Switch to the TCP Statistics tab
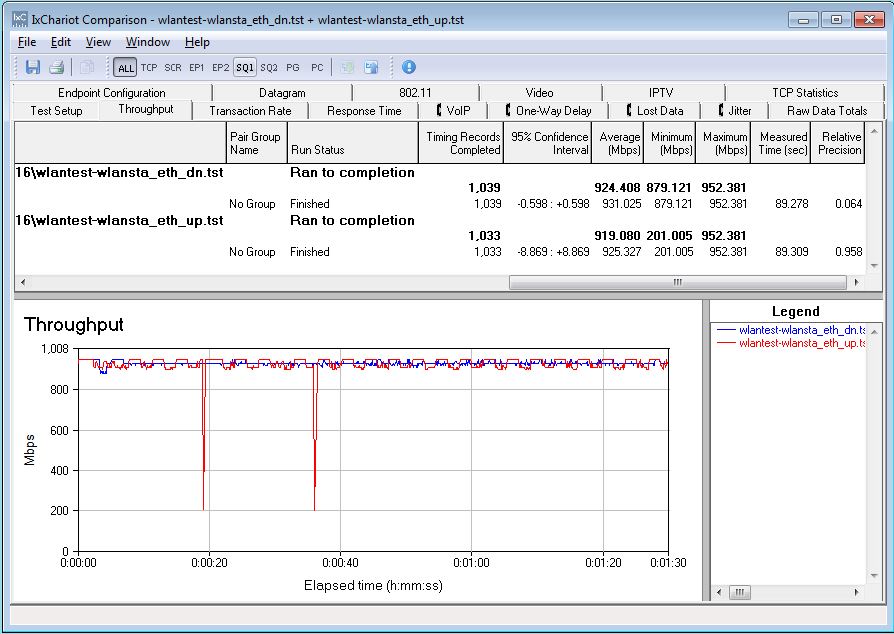This screenshot has width=894, height=634. coord(805,93)
